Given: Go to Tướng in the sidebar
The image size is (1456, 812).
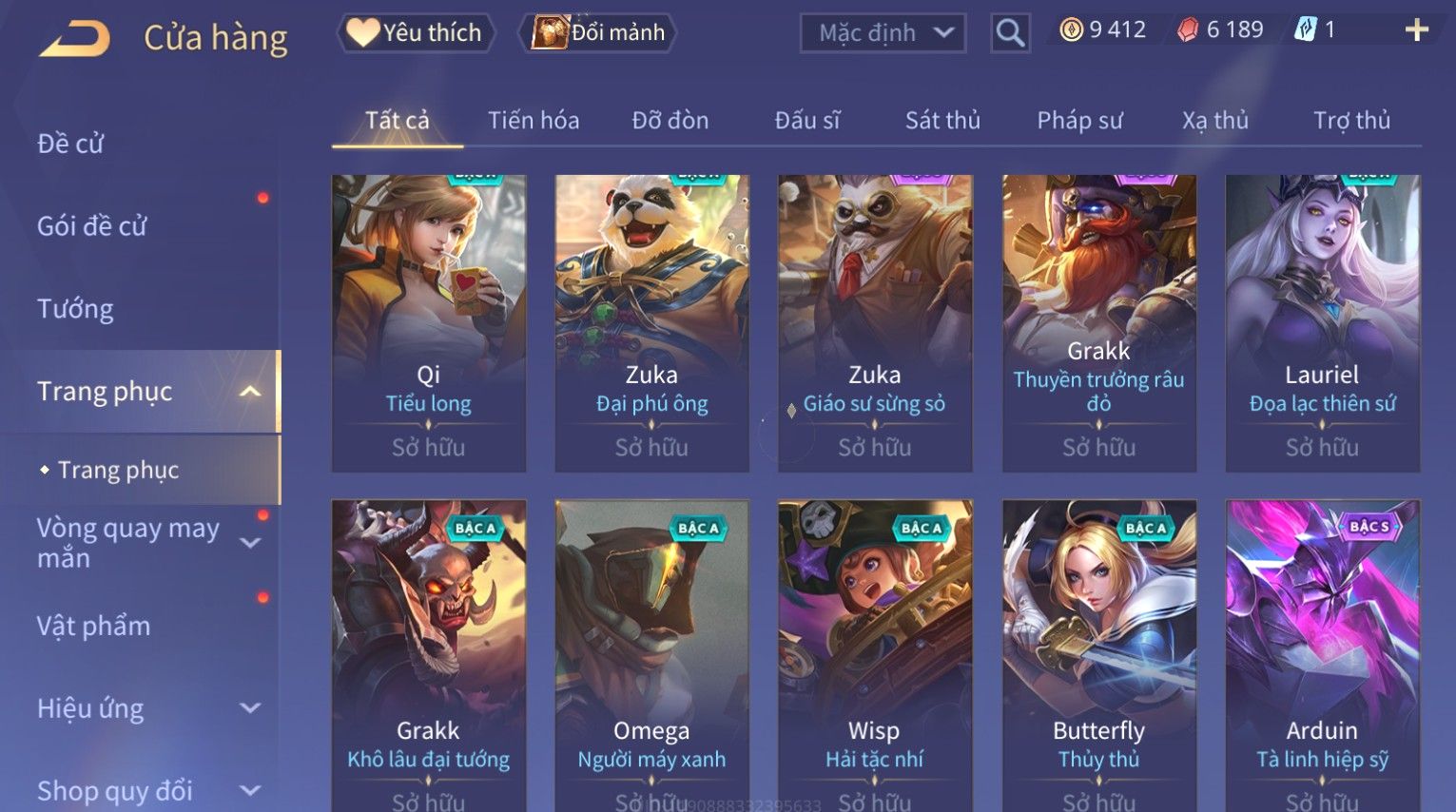Looking at the screenshot, I should tap(75, 309).
